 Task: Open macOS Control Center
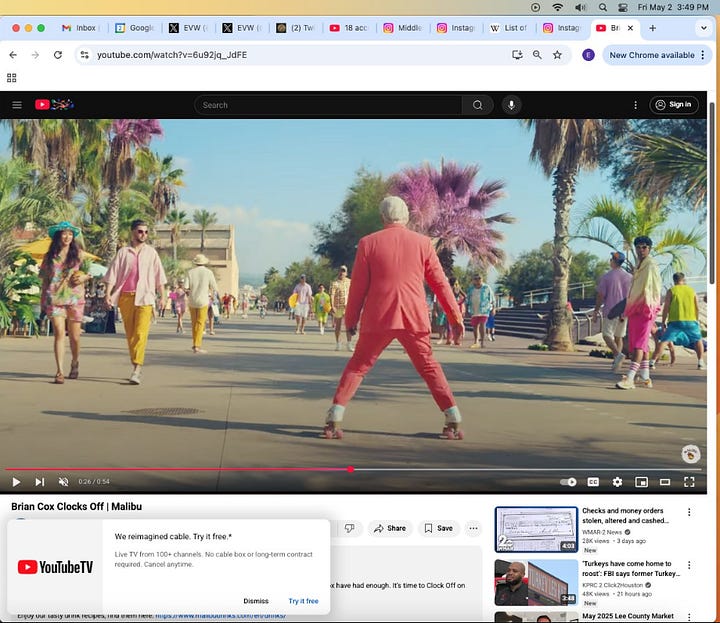pos(623,7)
